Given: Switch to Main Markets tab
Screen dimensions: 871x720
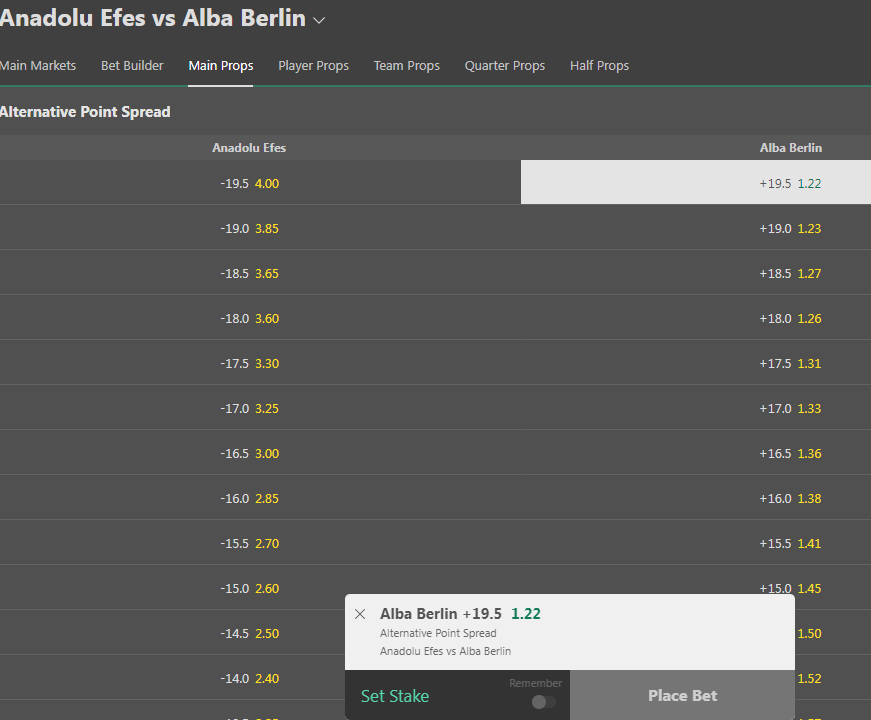Looking at the screenshot, I should [38, 66].
